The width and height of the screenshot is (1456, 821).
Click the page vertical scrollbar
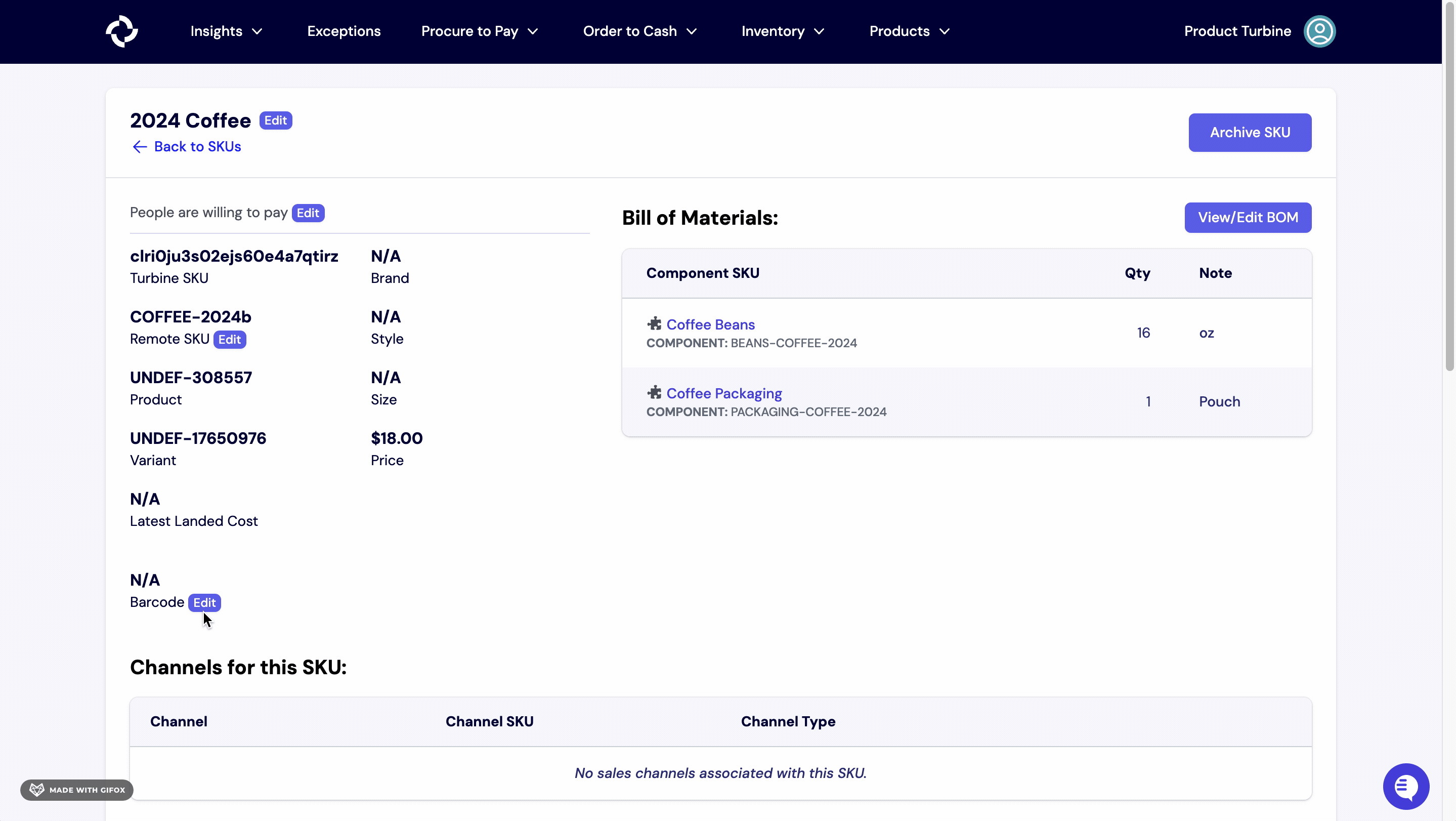point(1449,187)
